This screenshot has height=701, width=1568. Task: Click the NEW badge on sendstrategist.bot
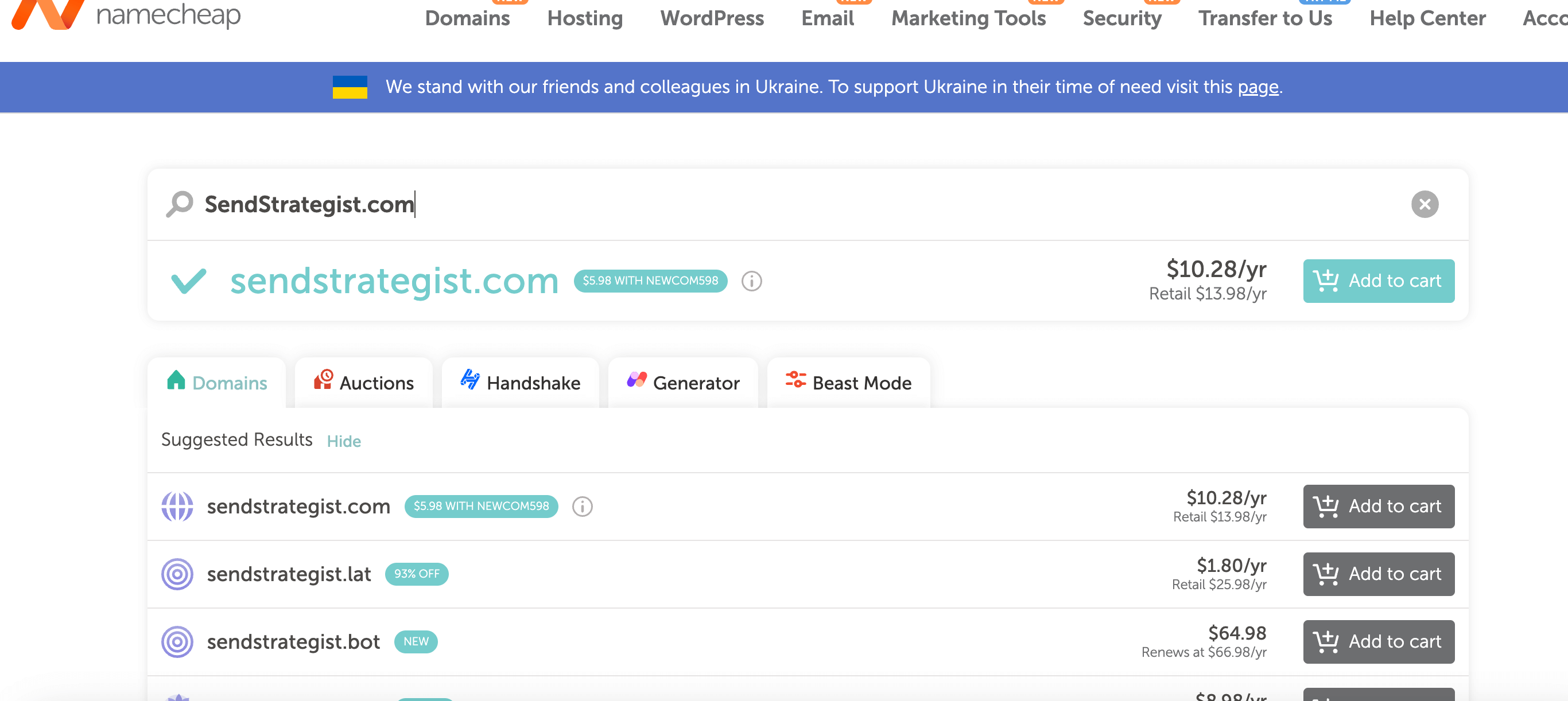click(x=416, y=641)
